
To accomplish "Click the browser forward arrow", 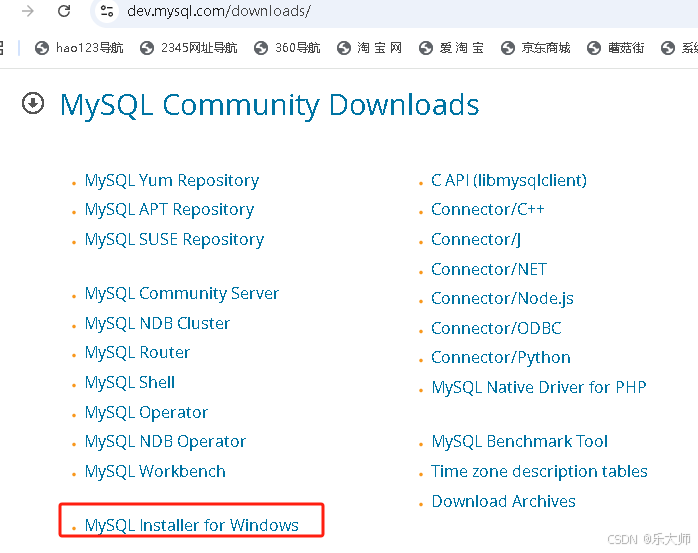I will coord(28,11).
